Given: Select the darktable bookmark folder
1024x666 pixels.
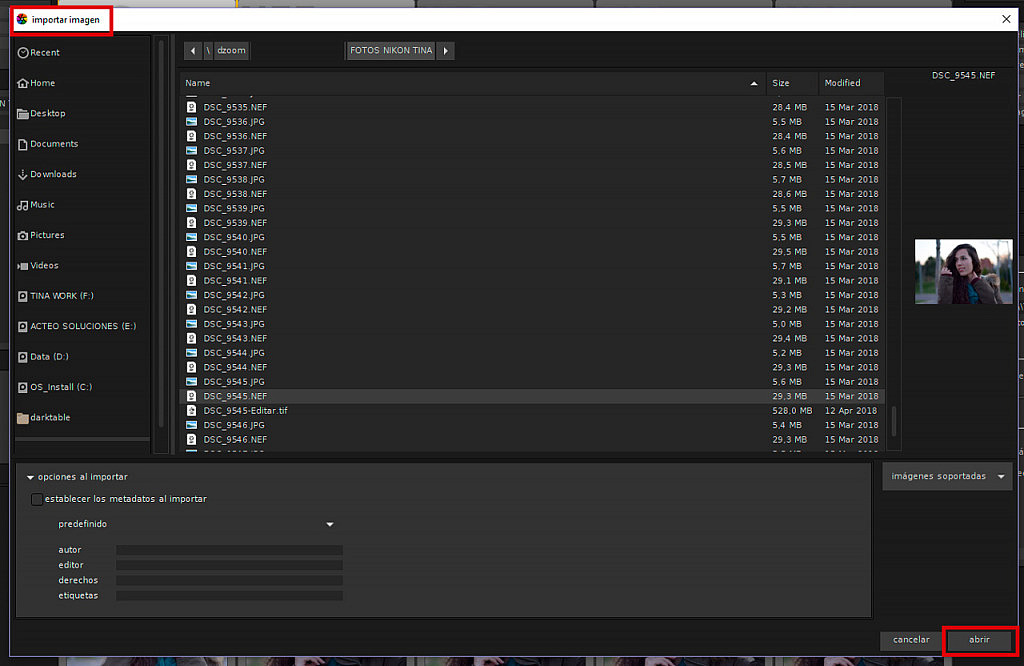Looking at the screenshot, I should pyautogui.click(x=50, y=417).
